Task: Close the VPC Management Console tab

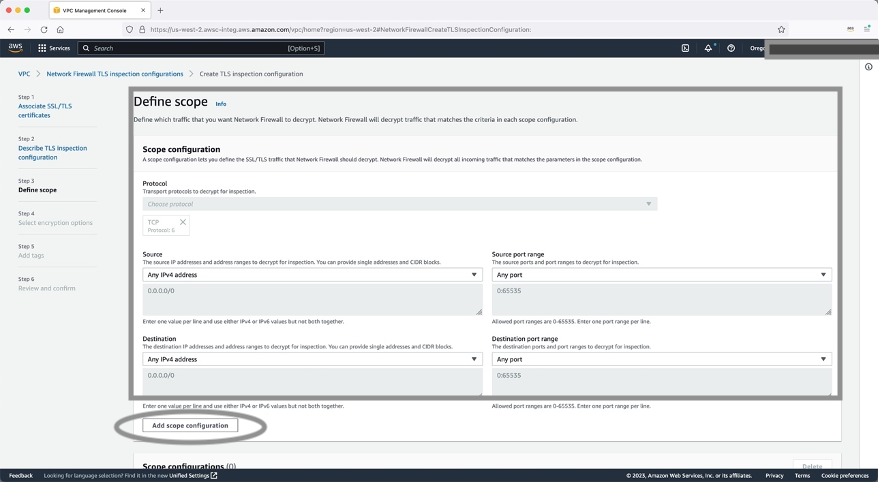Action: point(143,10)
